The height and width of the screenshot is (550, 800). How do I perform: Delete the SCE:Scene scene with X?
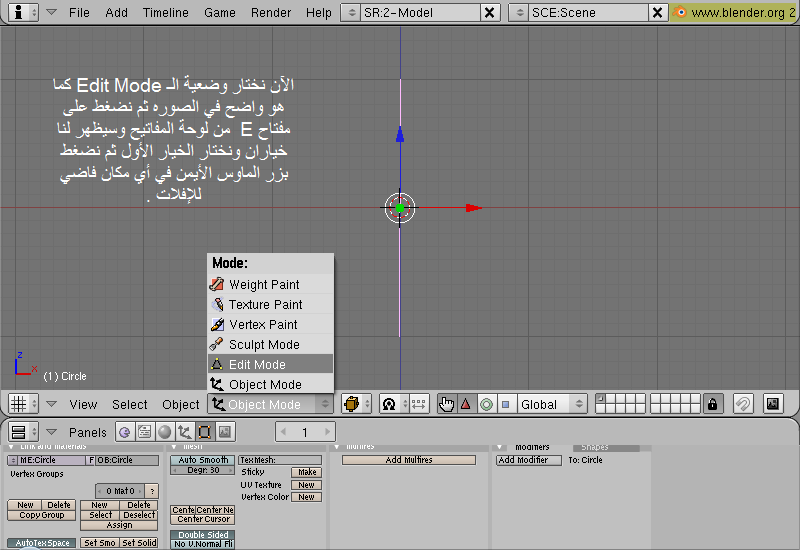658,12
